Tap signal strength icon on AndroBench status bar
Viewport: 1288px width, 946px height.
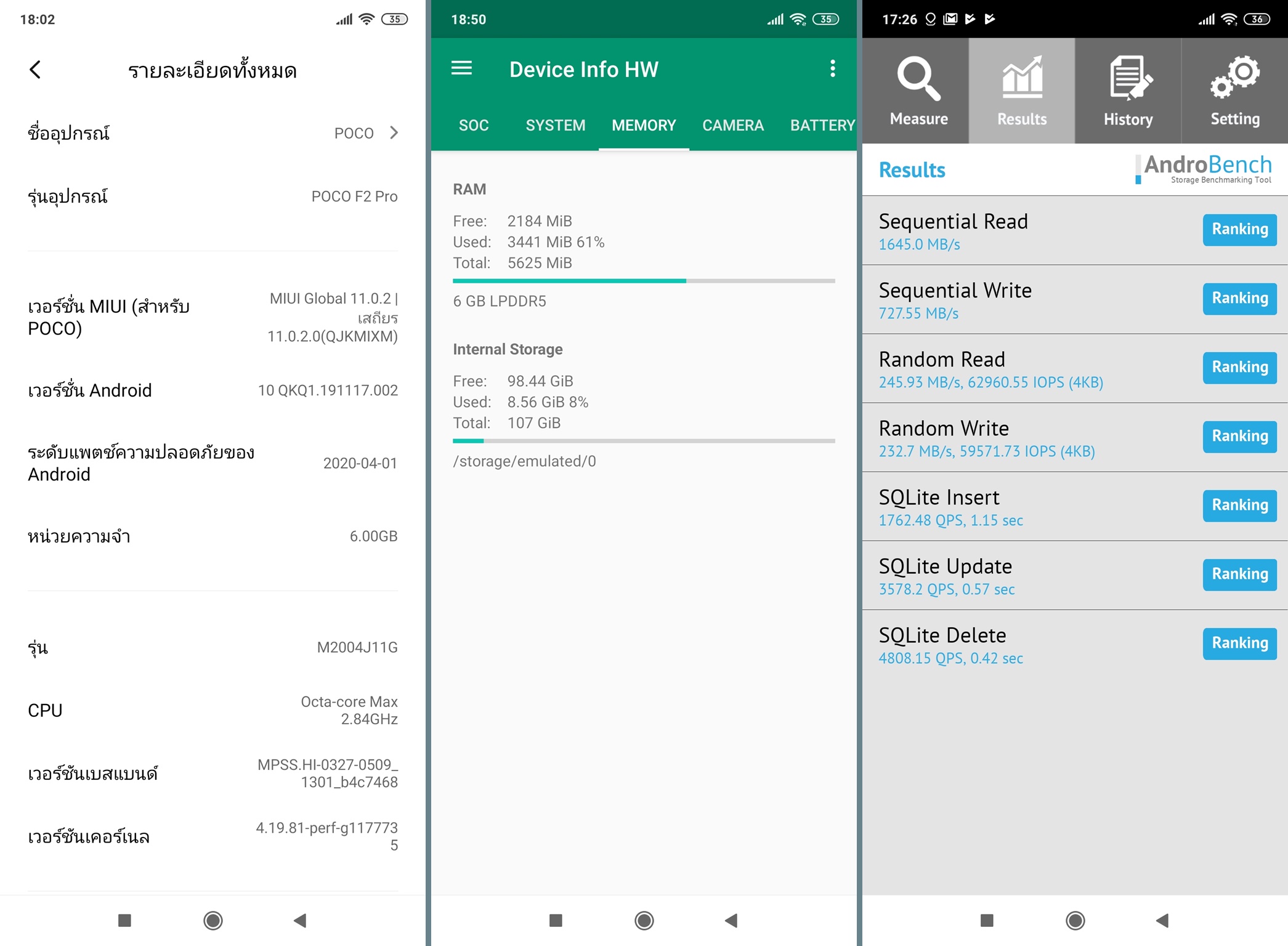point(1207,19)
